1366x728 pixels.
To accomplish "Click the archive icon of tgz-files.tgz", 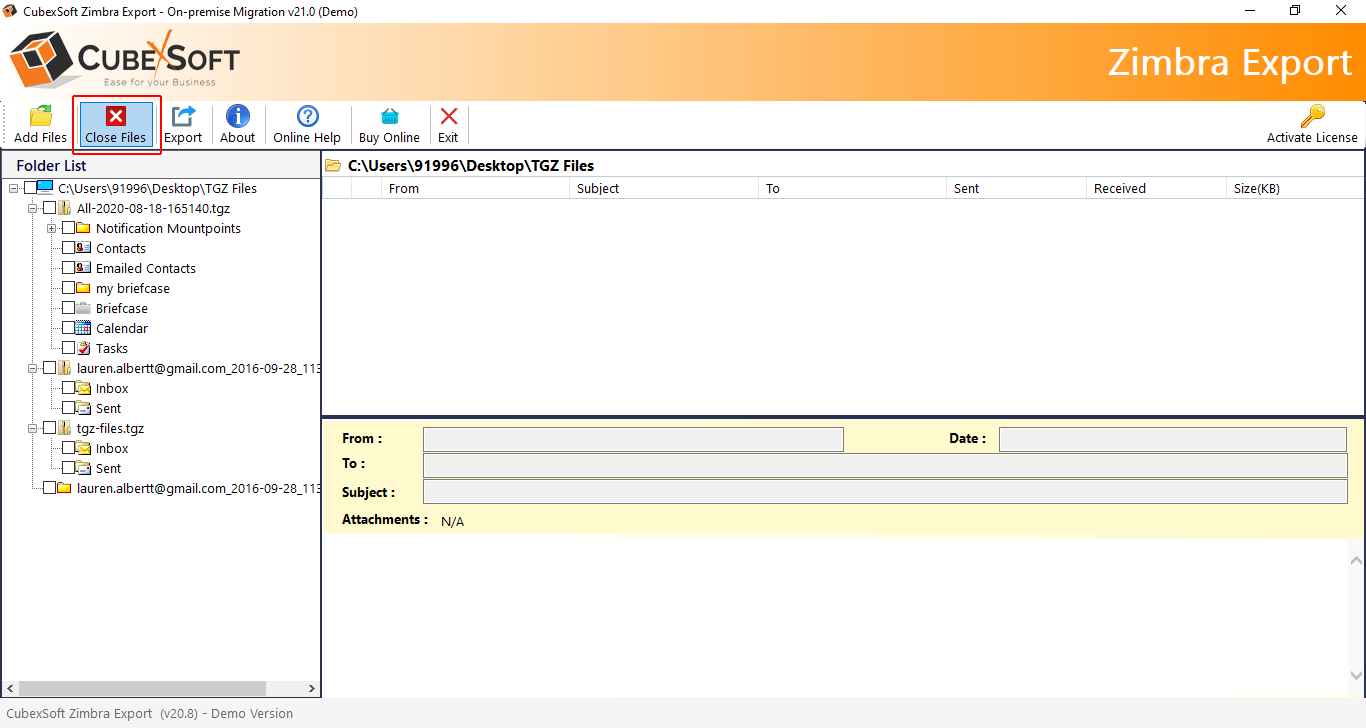I will (65, 428).
